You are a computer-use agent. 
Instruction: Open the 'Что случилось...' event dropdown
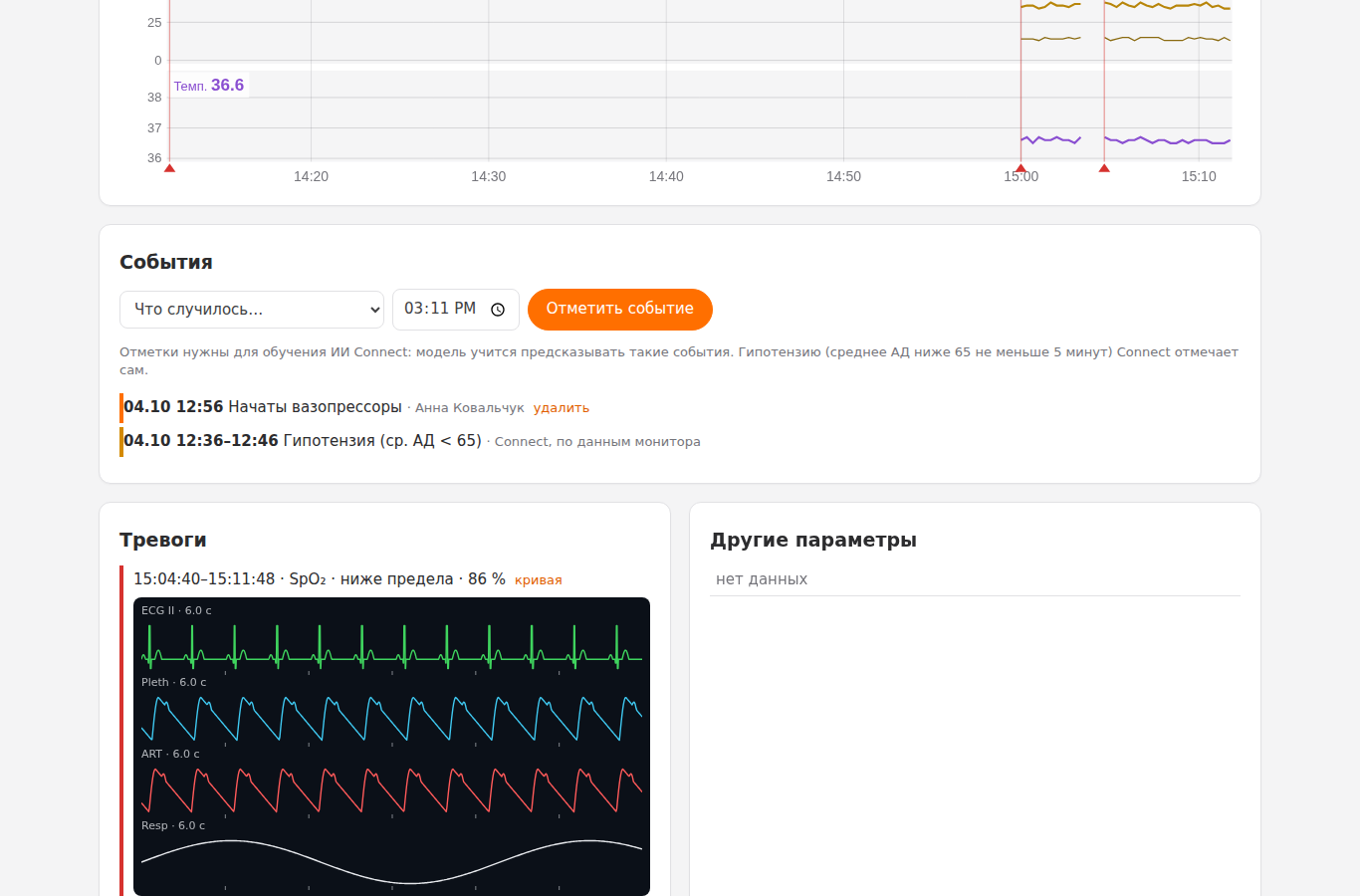coord(252,310)
